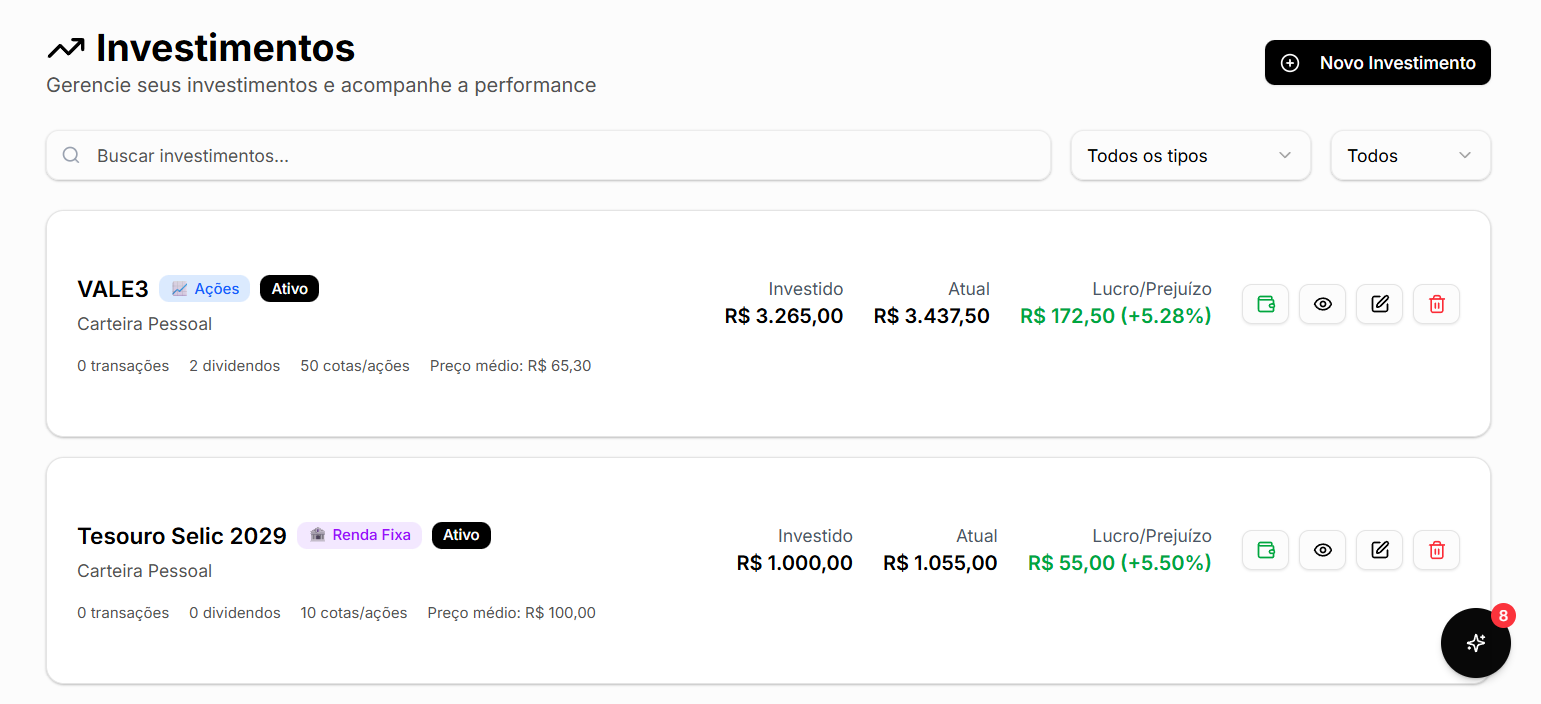Open the 'Todos os tipos' dropdown
Screen dimensions: 1541x704
[x=1190, y=155]
